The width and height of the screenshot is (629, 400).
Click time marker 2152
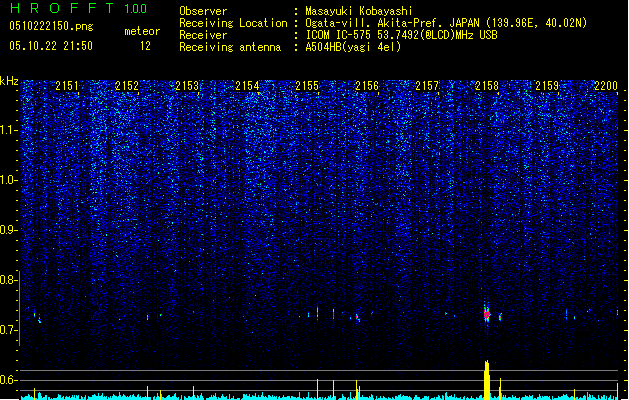(127, 86)
